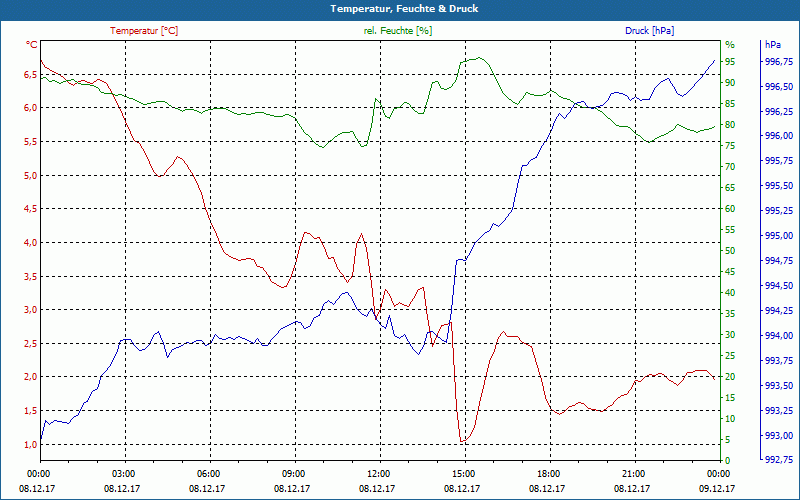The height and width of the screenshot is (500, 800).
Task: Click pressure axis value '992,75'
Action: pyautogui.click(x=779, y=461)
